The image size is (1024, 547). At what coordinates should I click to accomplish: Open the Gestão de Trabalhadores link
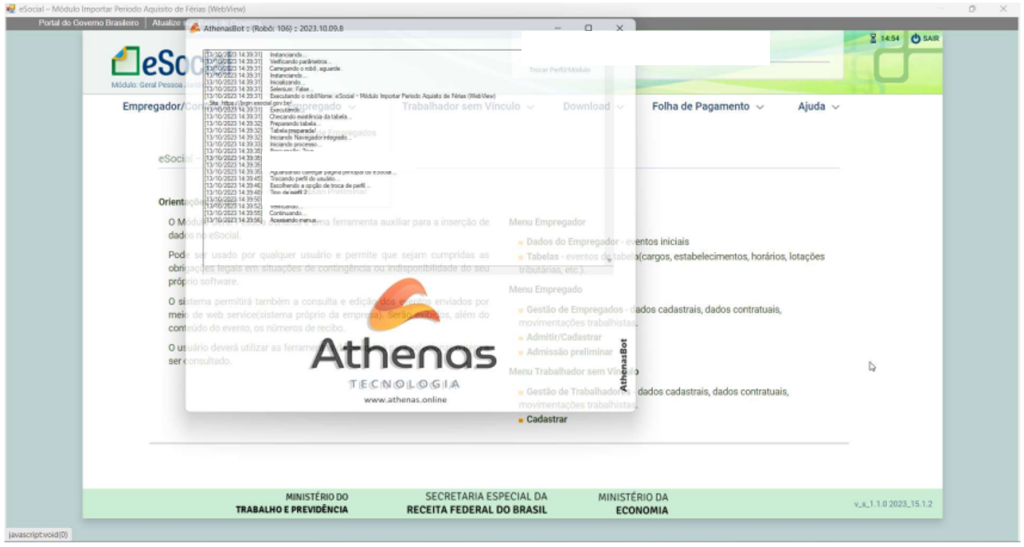(578, 392)
